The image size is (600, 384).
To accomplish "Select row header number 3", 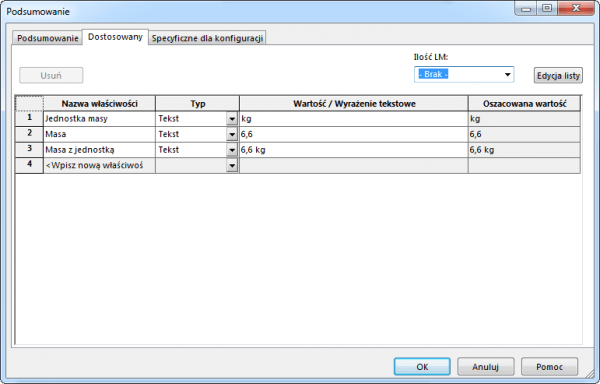I will 29,150.
